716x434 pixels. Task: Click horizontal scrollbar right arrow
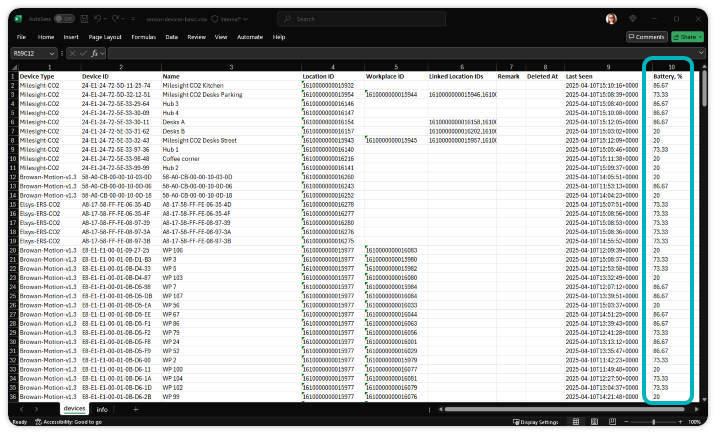696,409
